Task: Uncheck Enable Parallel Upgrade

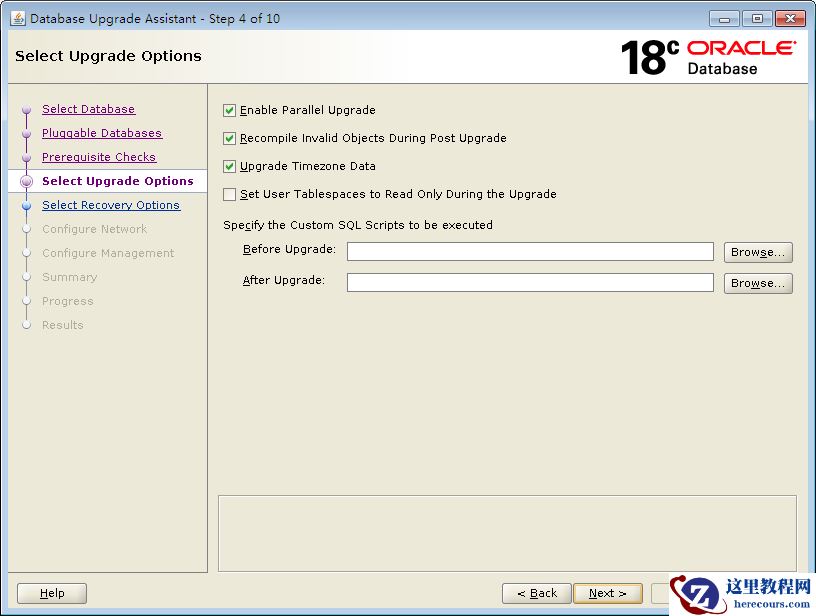Action: pos(229,110)
